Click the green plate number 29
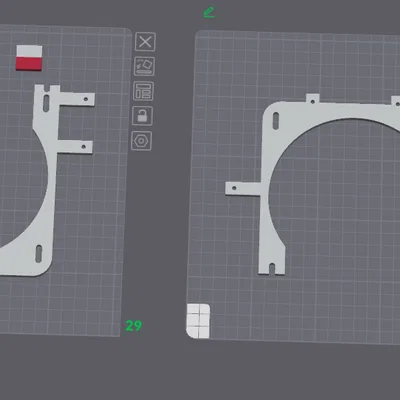The height and width of the screenshot is (400, 400). click(x=134, y=326)
